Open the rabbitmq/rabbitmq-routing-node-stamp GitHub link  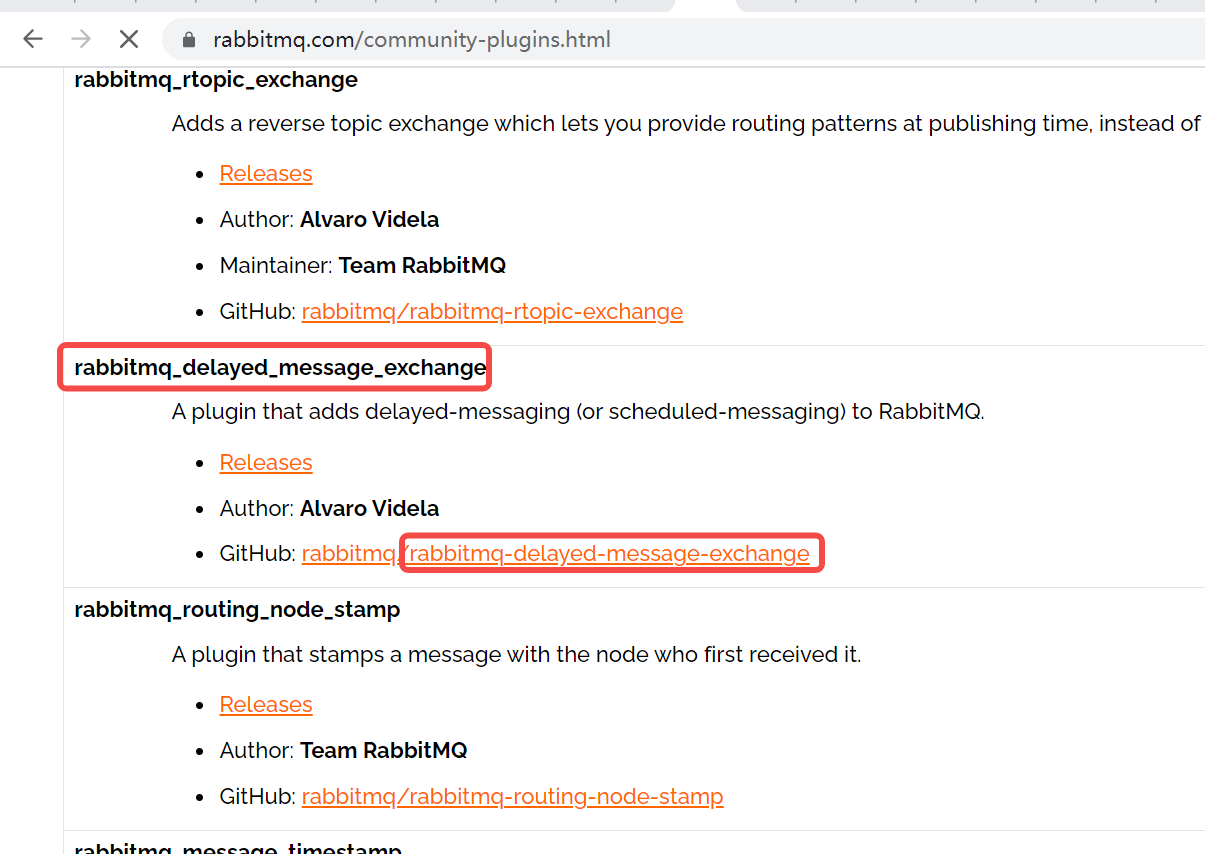512,796
